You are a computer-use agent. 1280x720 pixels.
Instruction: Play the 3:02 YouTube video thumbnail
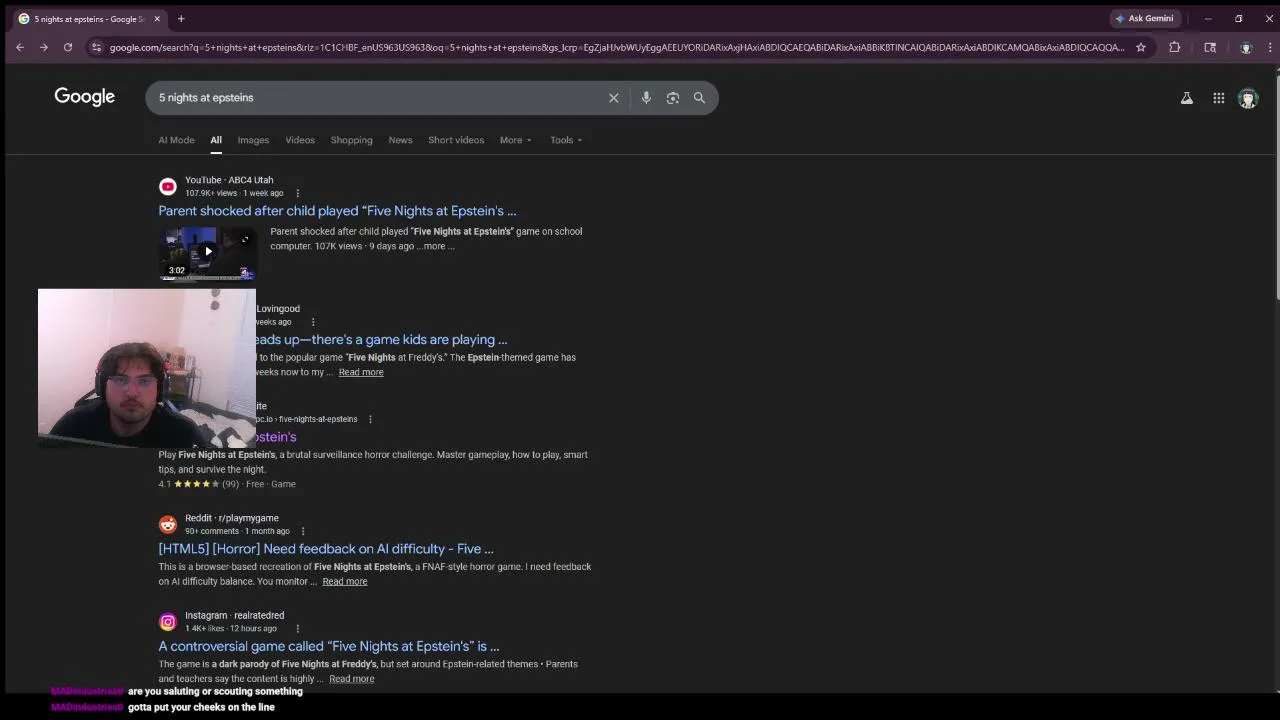[x=208, y=253]
